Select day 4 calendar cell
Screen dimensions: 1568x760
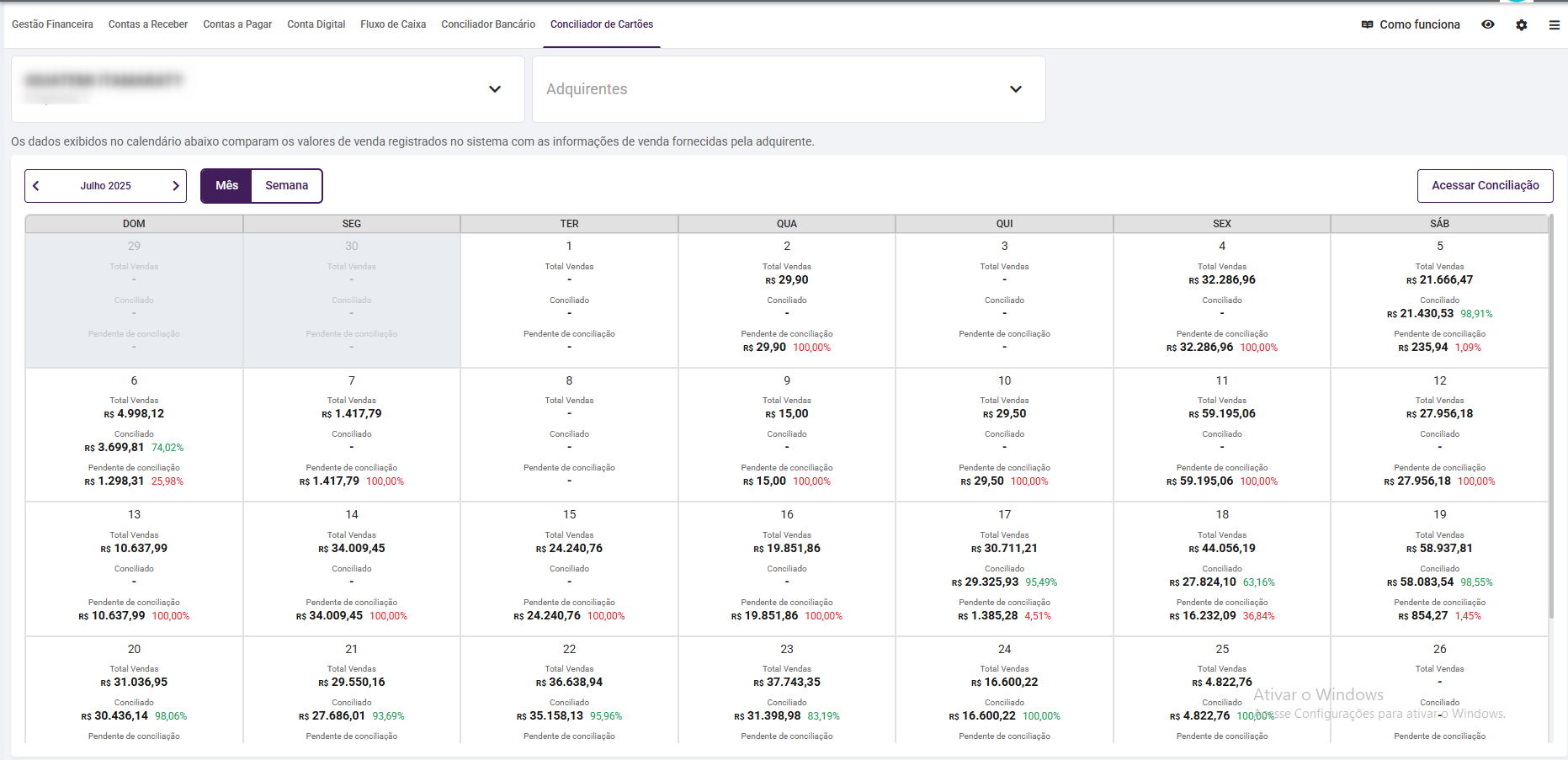coord(1222,300)
